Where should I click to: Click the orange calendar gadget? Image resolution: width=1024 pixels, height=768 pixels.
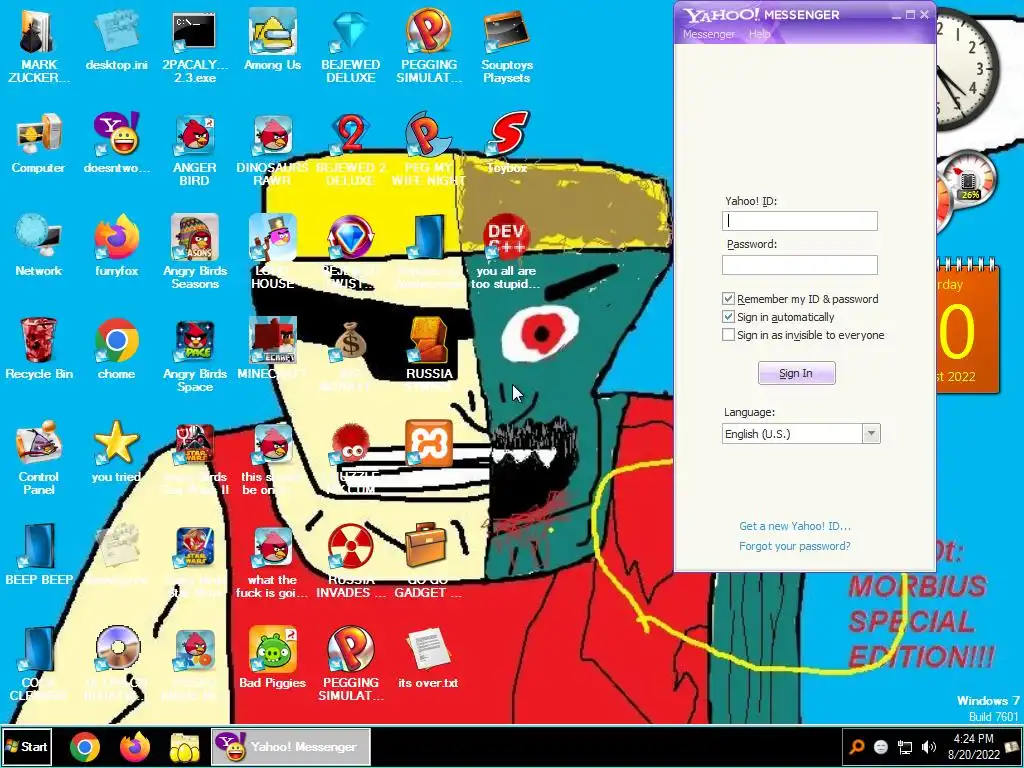(x=967, y=327)
